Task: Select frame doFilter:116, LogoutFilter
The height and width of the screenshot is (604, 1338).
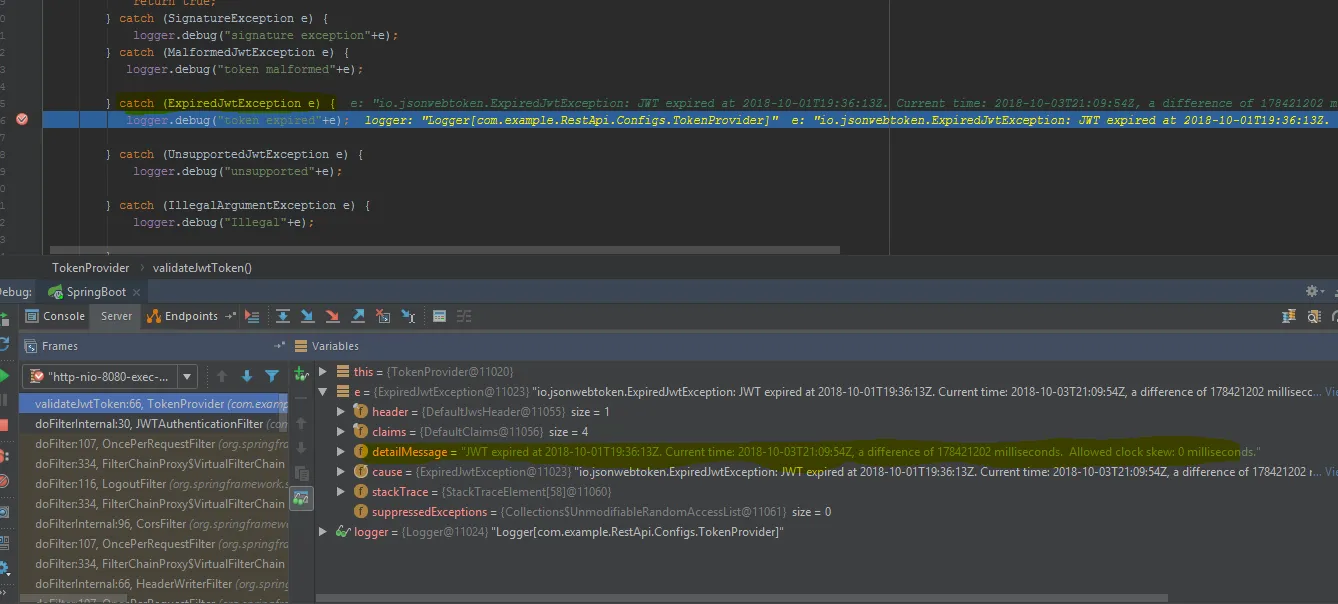Action: coord(153,484)
